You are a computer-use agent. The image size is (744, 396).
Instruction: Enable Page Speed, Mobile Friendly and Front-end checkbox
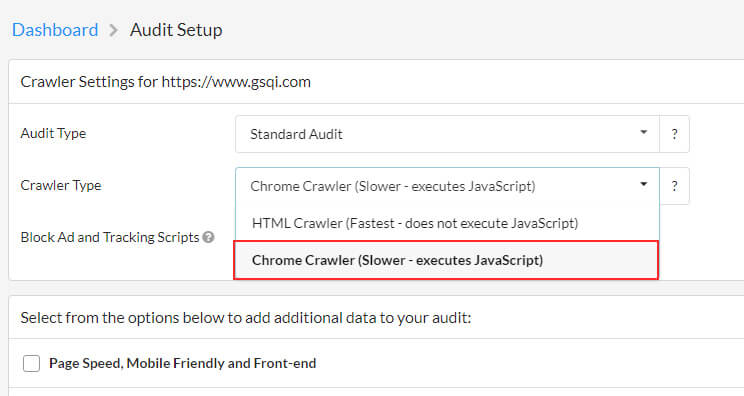click(32, 364)
